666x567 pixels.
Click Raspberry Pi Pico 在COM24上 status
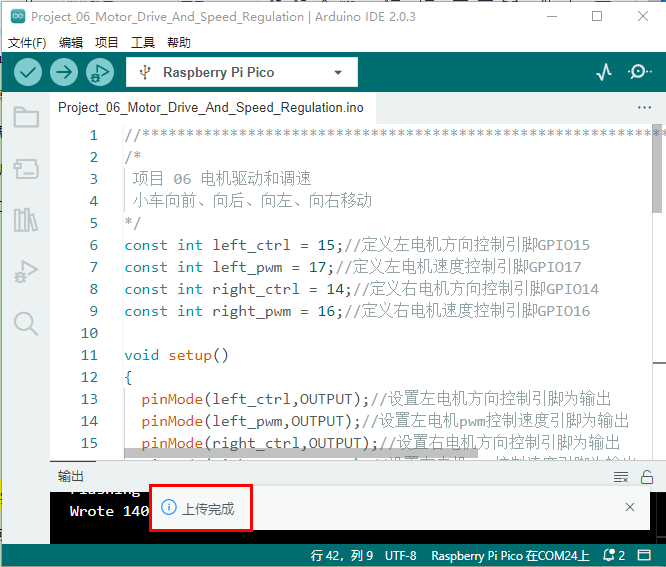[x=511, y=556]
